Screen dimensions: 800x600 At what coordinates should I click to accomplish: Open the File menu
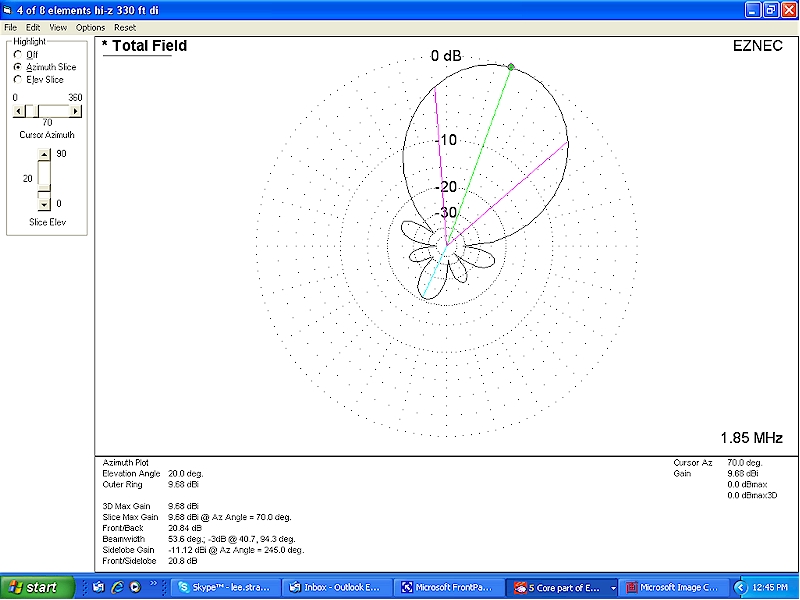point(10,27)
